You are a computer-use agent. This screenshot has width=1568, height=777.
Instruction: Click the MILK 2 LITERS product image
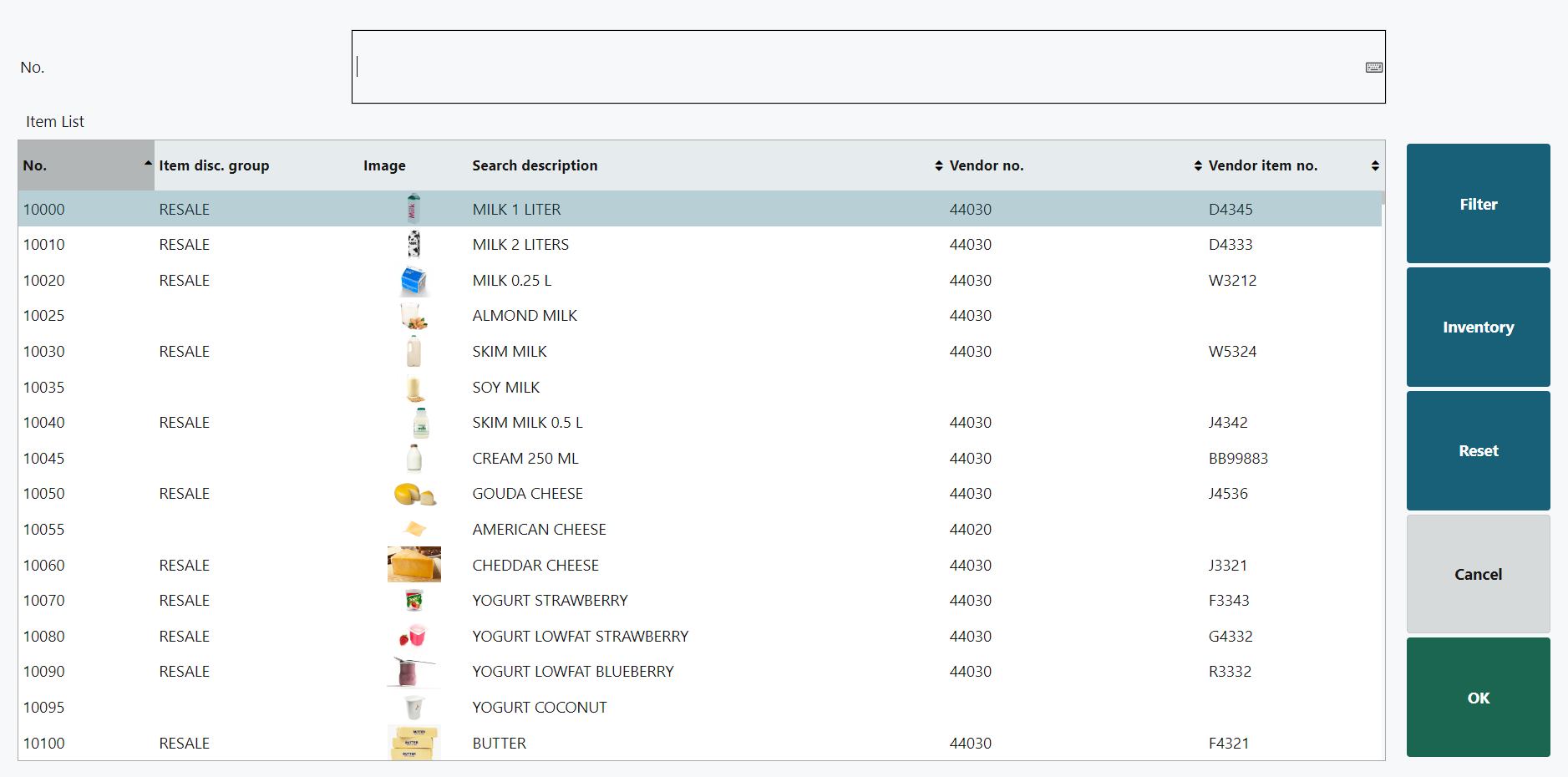(x=414, y=244)
